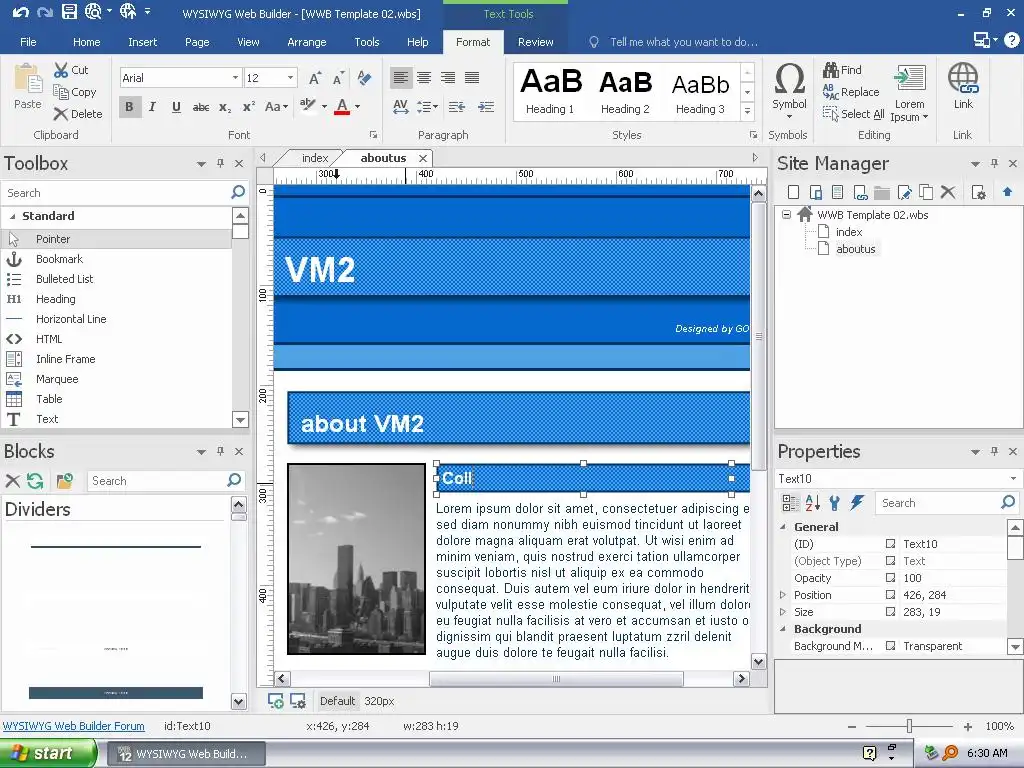Insert a Symbol with Omega icon

point(789,90)
